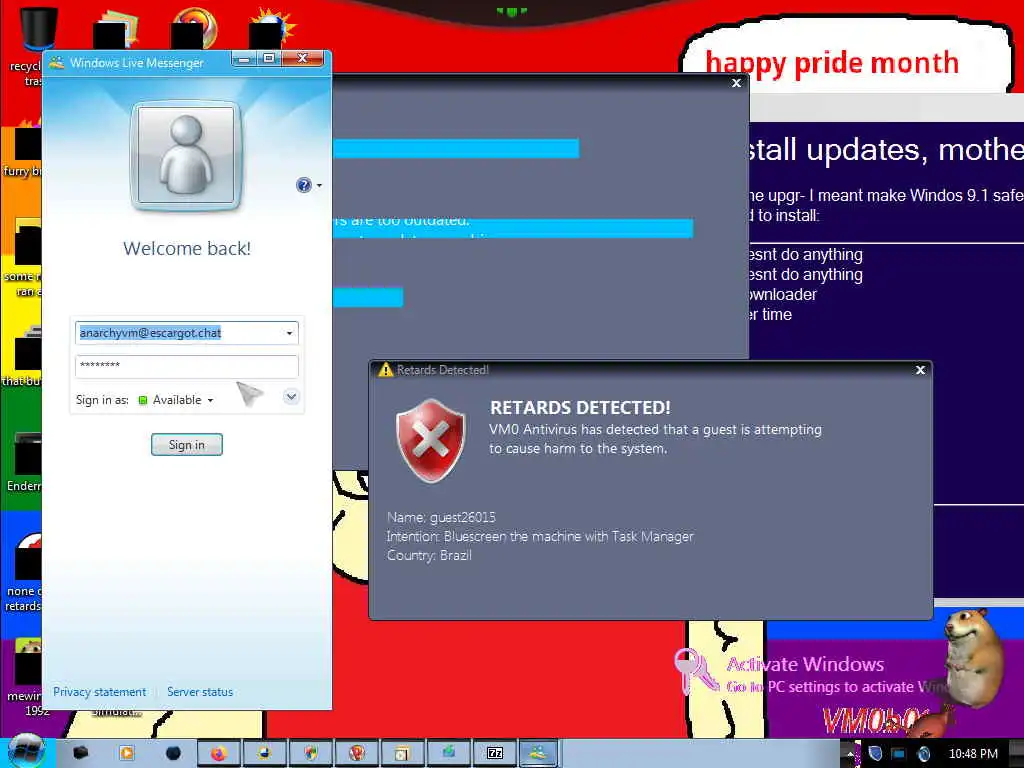Show hidden tray icons arrow

(850, 754)
